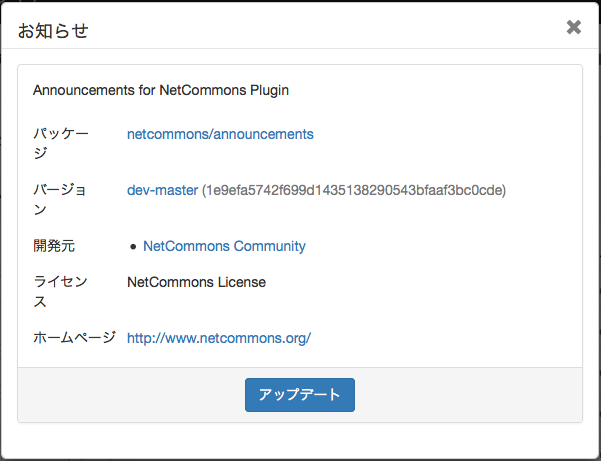
Task: Open the netcommons/announcements package link
Action: click(220, 134)
